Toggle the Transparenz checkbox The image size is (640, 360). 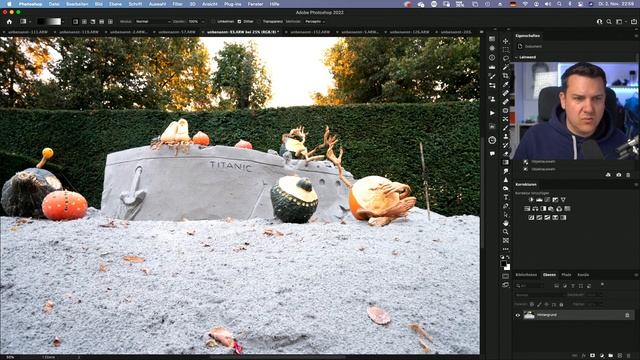click(x=260, y=21)
